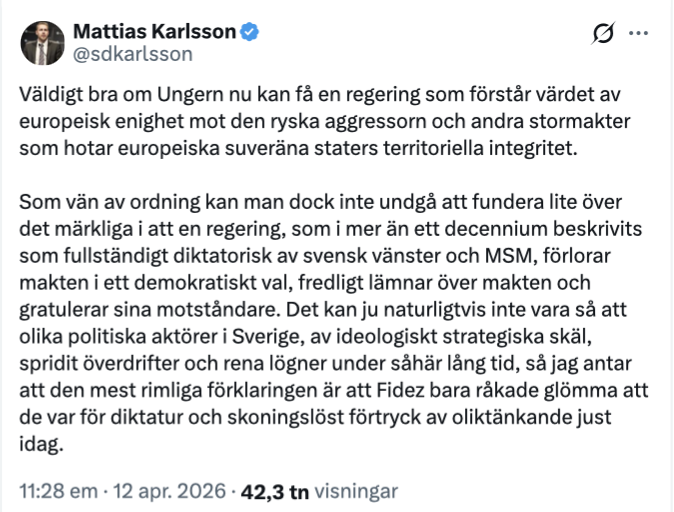674x512 pixels.
Task: Click the 11:28 em timestamp
Action: [x=61, y=492]
